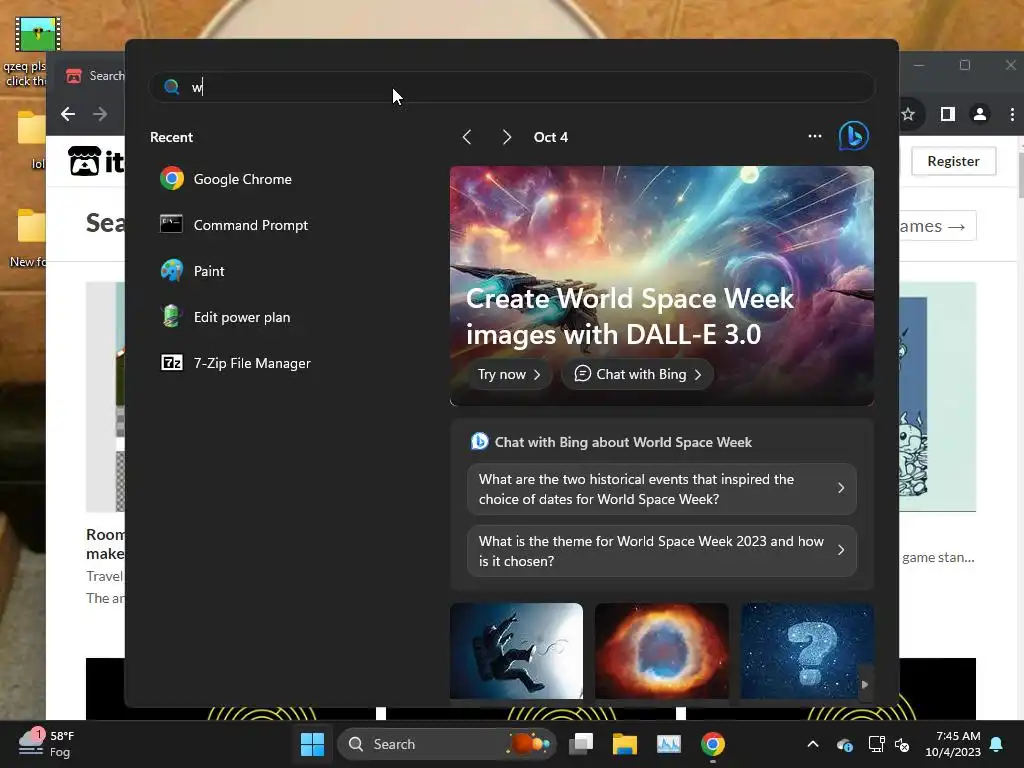Open Edit power plan from Recent
This screenshot has width=1024, height=768.
[225, 317]
